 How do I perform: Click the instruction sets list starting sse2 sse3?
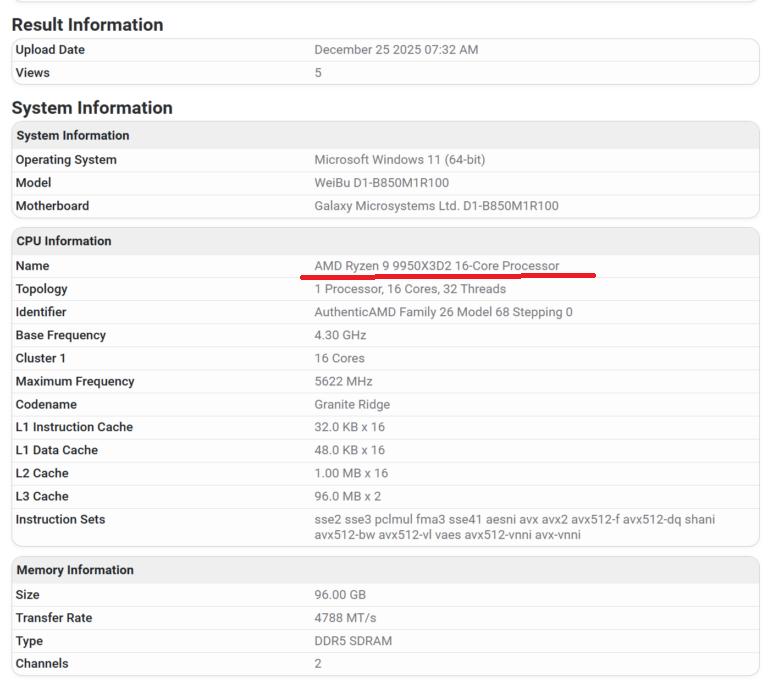[x=515, y=527]
